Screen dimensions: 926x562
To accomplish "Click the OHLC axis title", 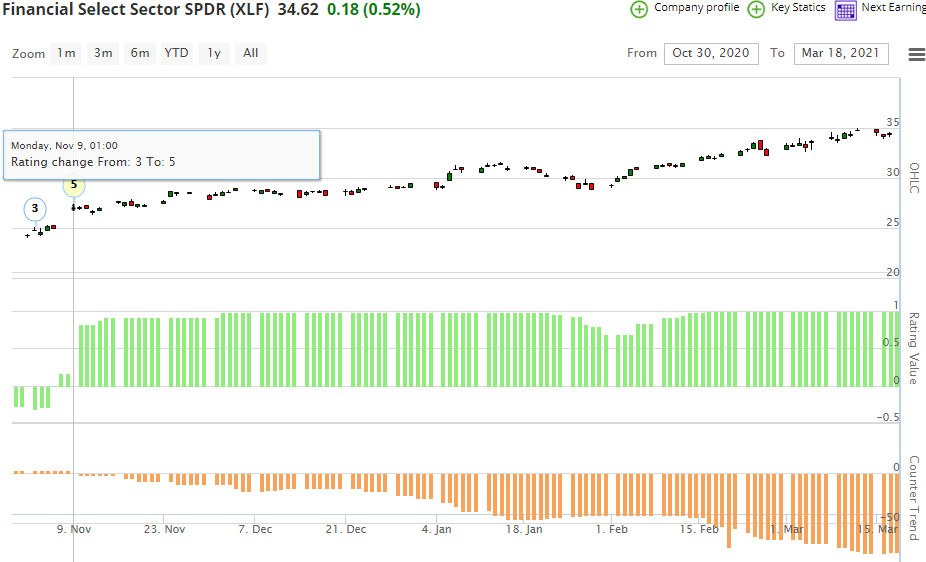I will pyautogui.click(x=914, y=178).
